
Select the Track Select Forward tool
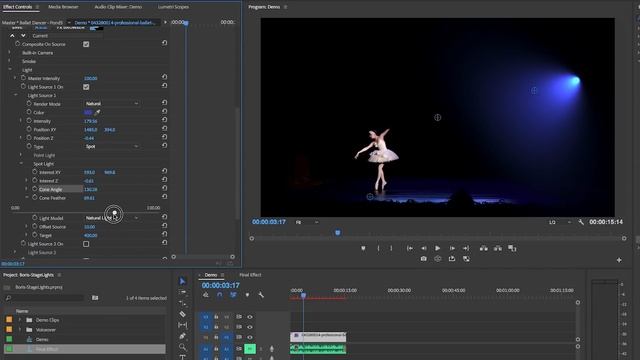click(182, 292)
